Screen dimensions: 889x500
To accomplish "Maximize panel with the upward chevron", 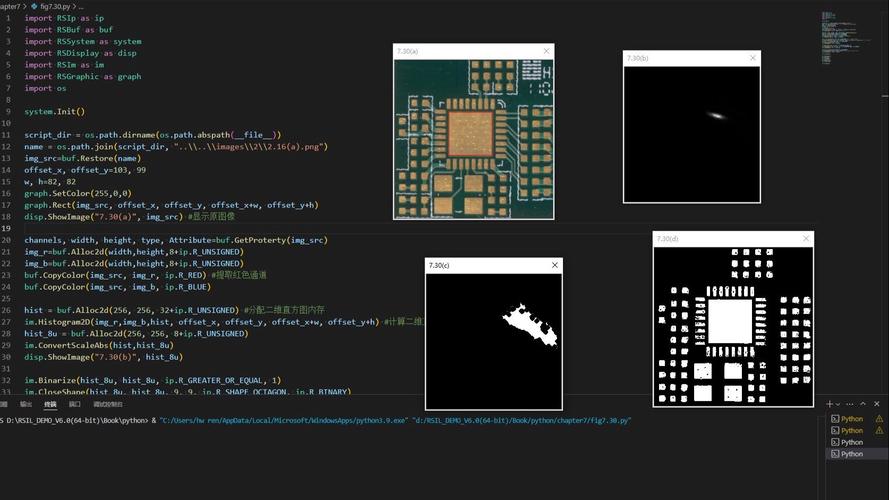I will 863,404.
